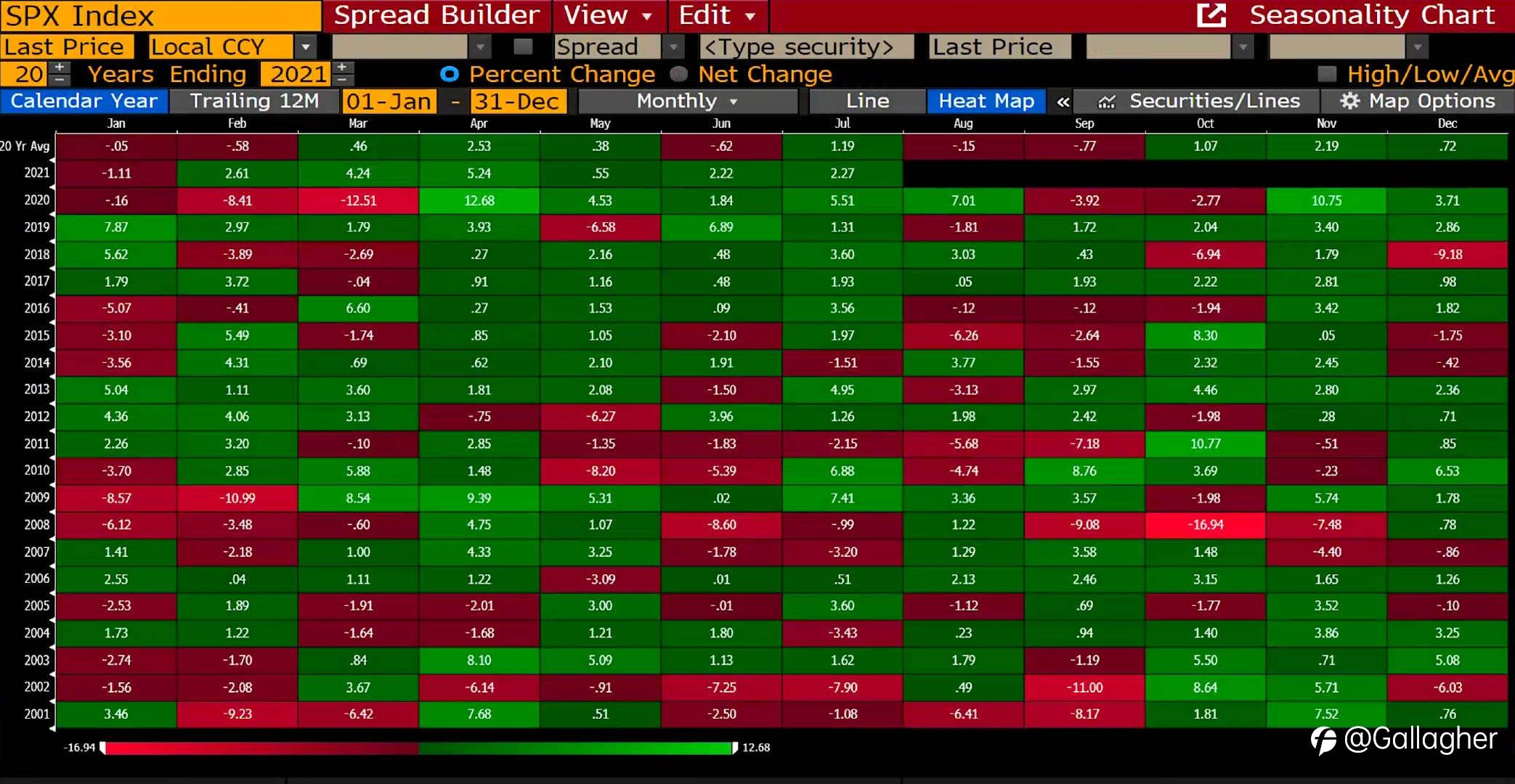Enable the High/Low/Avg checkbox

pyautogui.click(x=1327, y=74)
